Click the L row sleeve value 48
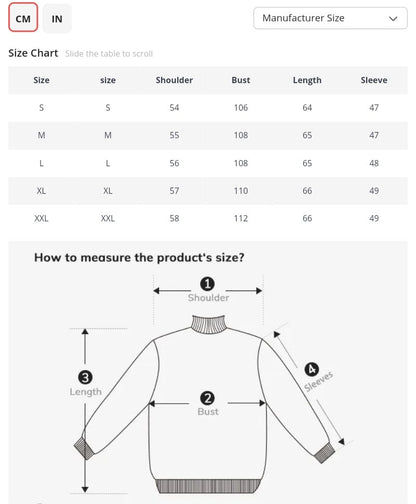The image size is (416, 504). pos(374,163)
